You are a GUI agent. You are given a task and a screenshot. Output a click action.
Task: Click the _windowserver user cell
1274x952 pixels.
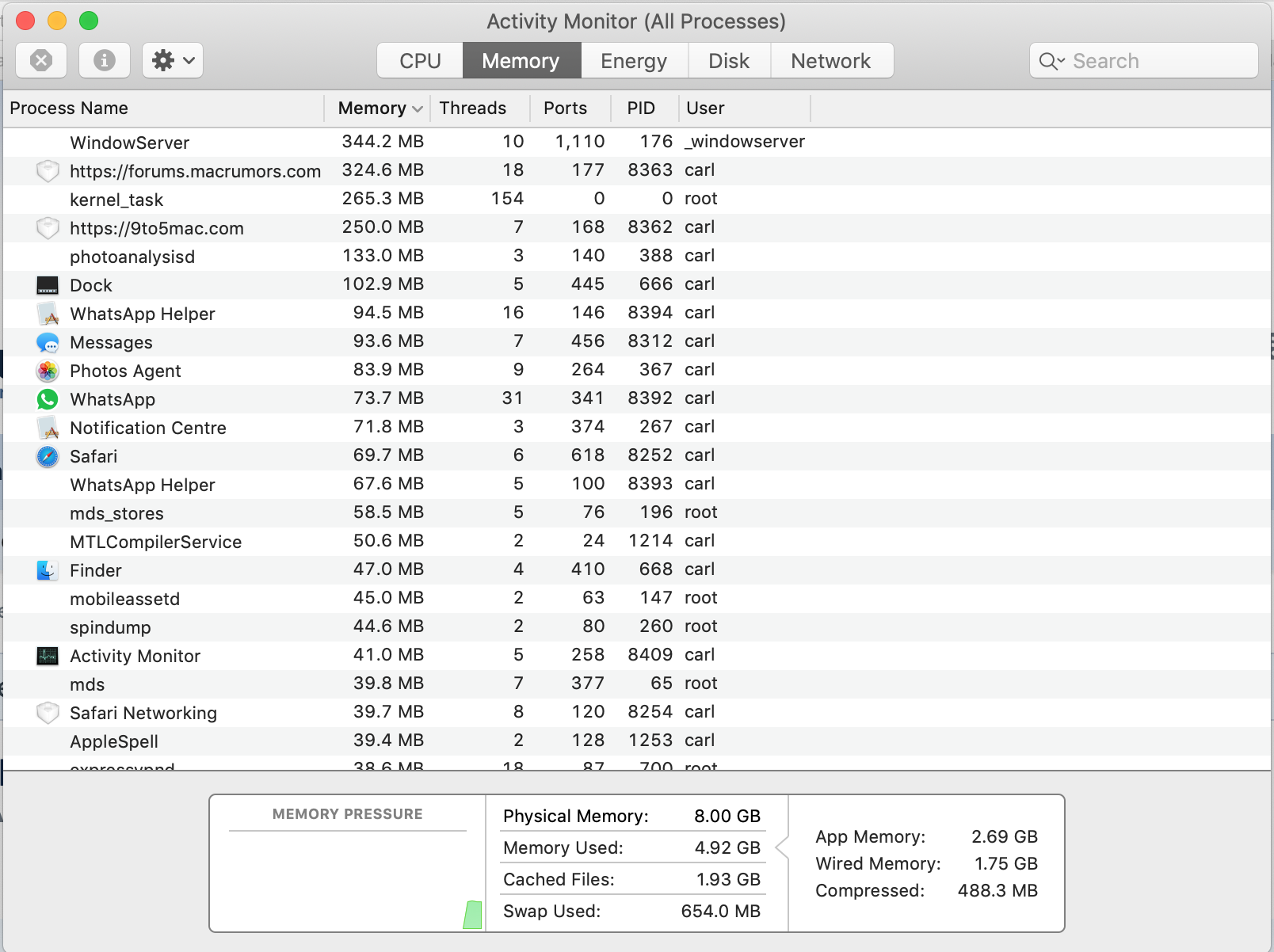click(745, 142)
